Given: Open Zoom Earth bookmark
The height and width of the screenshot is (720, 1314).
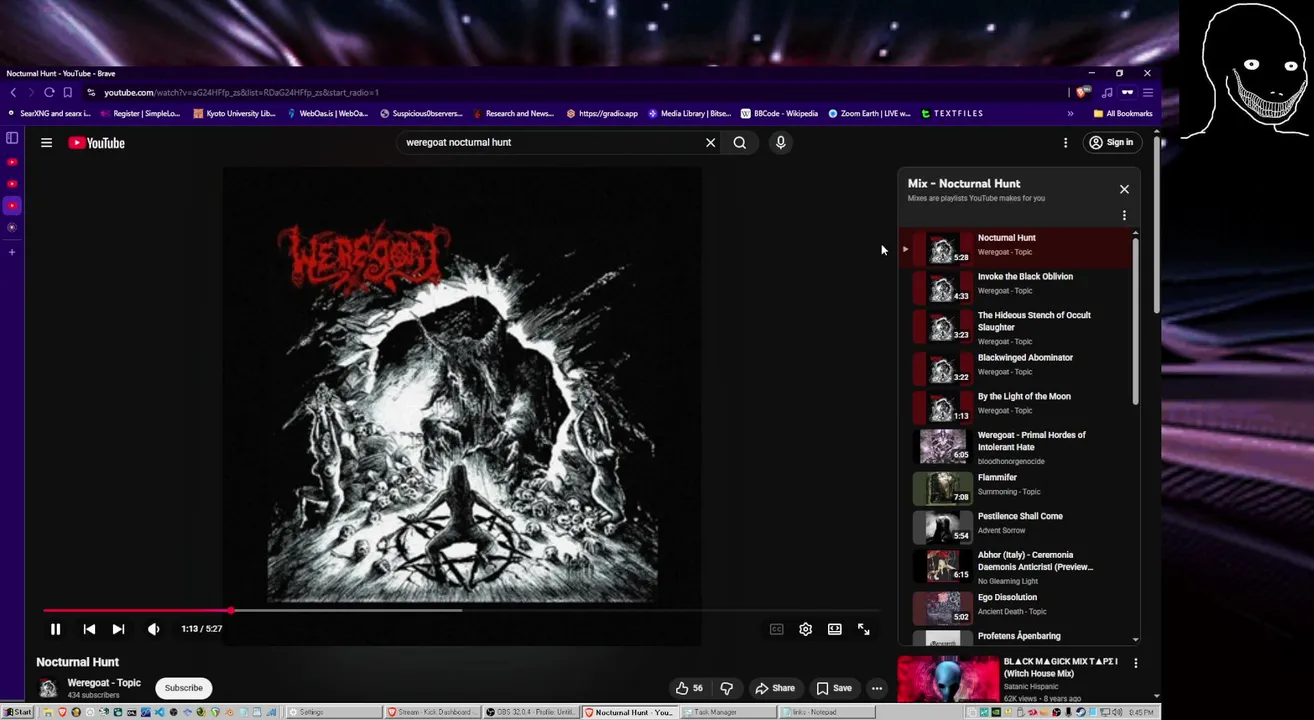Looking at the screenshot, I should point(869,114).
